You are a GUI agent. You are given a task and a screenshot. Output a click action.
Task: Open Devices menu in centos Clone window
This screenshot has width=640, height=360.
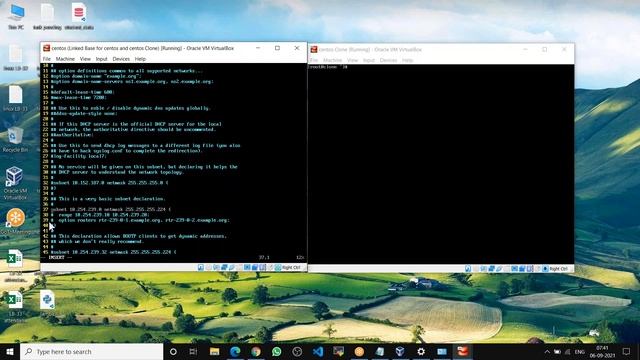point(388,60)
